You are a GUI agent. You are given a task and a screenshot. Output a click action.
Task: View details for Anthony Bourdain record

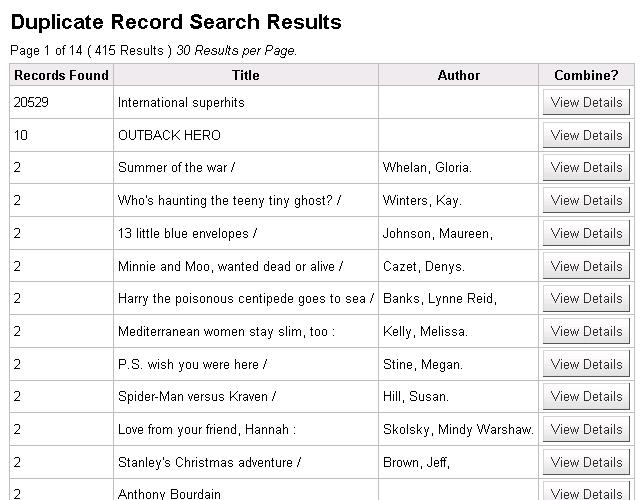click(586, 492)
